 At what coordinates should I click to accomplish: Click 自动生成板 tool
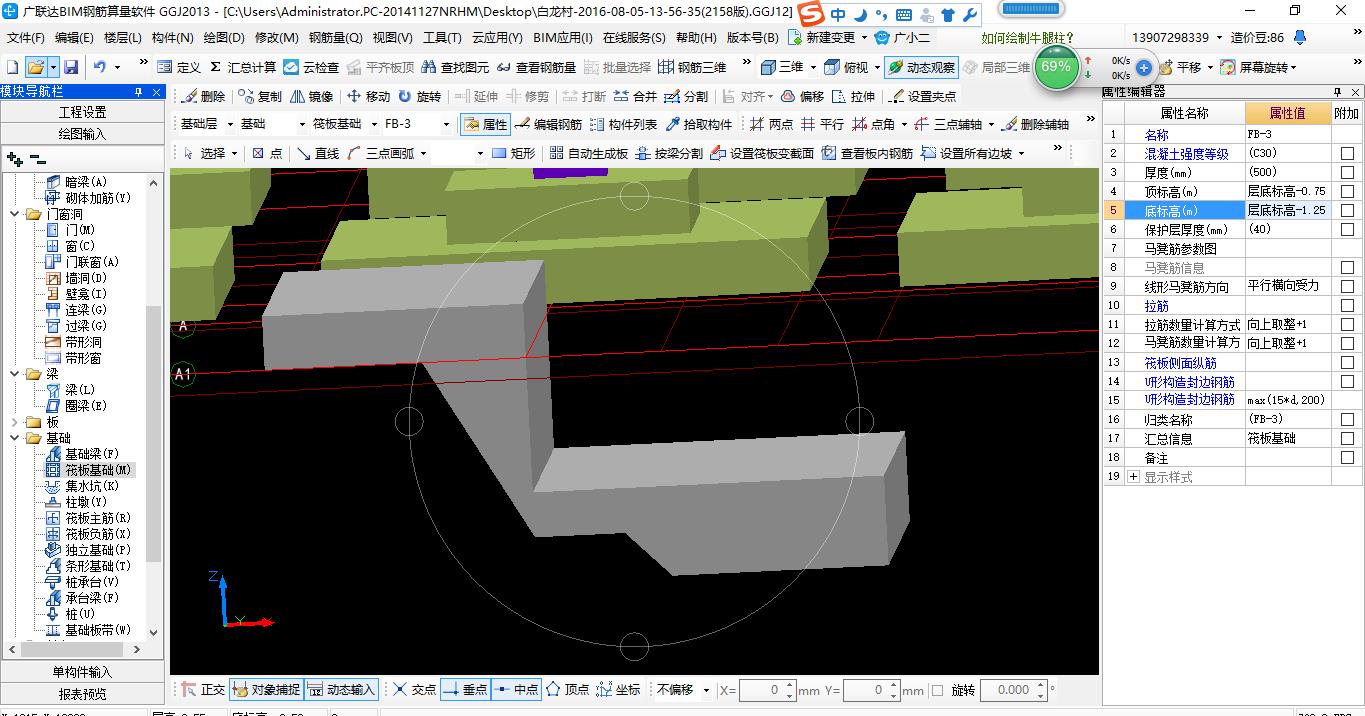click(x=587, y=153)
